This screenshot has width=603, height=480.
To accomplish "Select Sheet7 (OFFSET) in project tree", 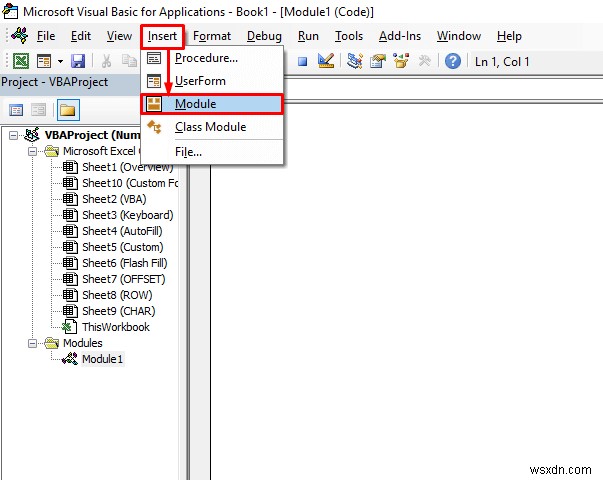I will coord(123,279).
